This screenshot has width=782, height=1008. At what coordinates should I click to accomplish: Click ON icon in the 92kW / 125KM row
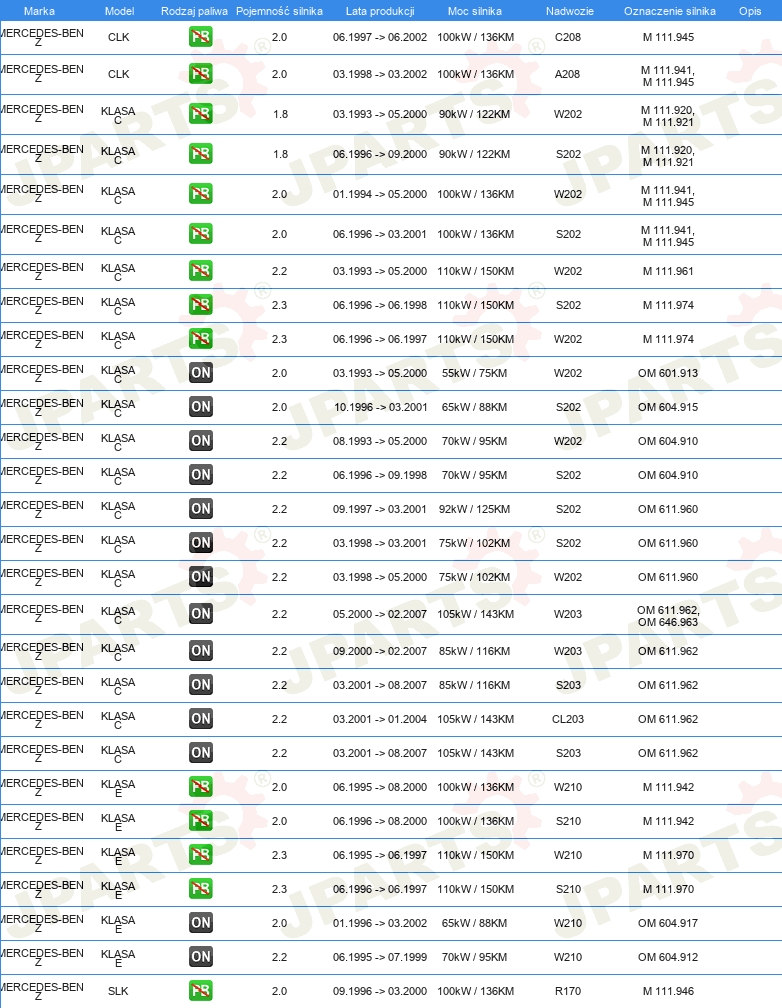(201, 509)
